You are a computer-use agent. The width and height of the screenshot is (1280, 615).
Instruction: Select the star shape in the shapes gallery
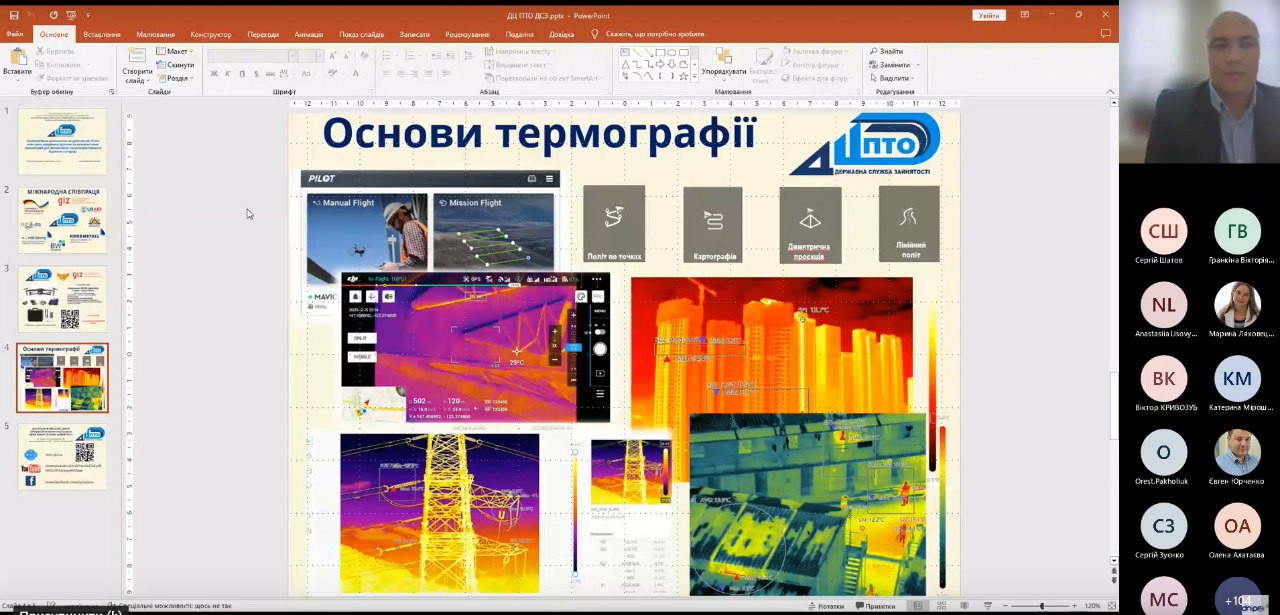point(683,76)
